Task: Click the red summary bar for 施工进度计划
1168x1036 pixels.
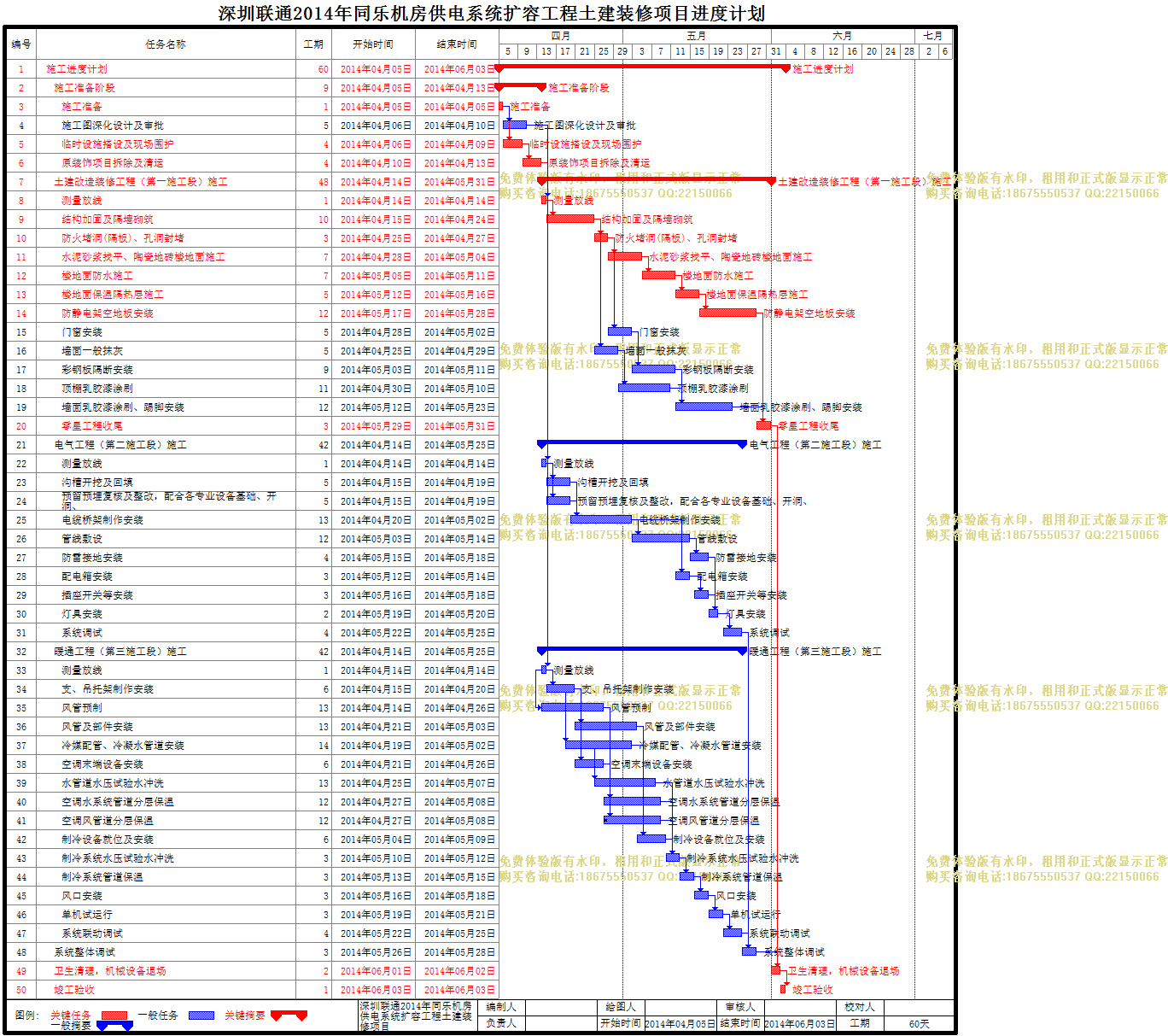Action: 642,67
